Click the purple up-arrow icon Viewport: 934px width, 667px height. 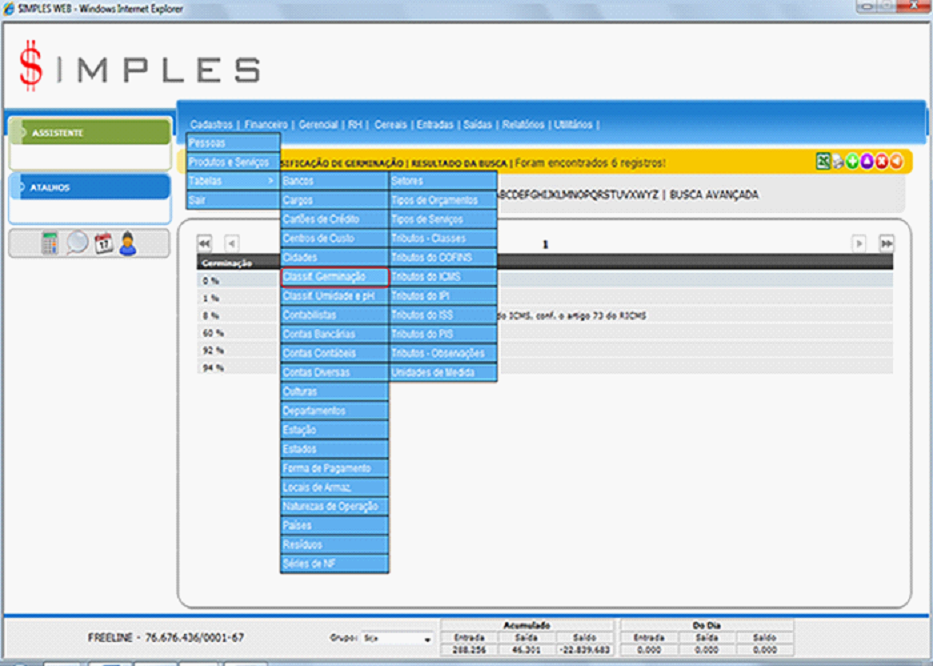tap(867, 162)
